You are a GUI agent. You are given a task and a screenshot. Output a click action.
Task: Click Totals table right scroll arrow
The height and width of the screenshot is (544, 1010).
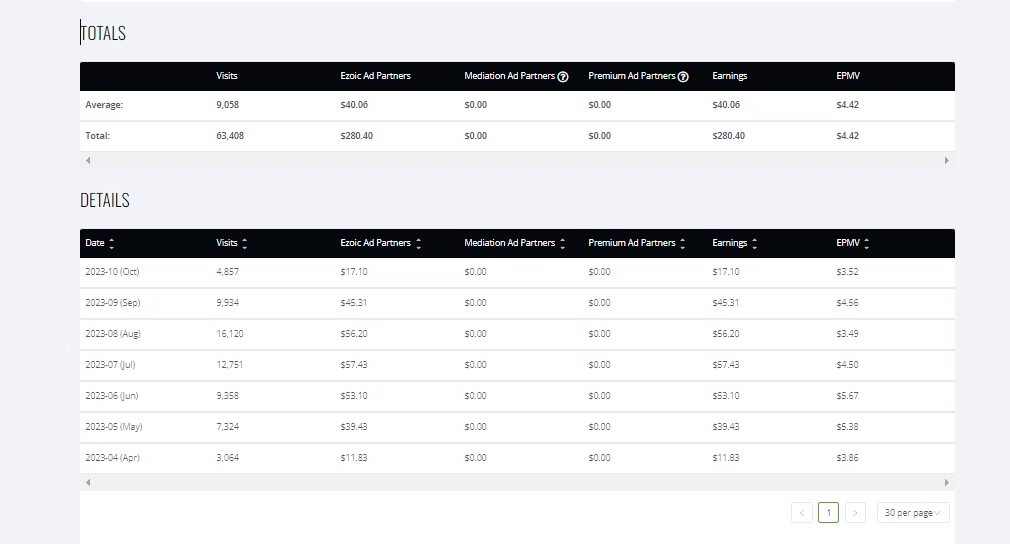946,160
